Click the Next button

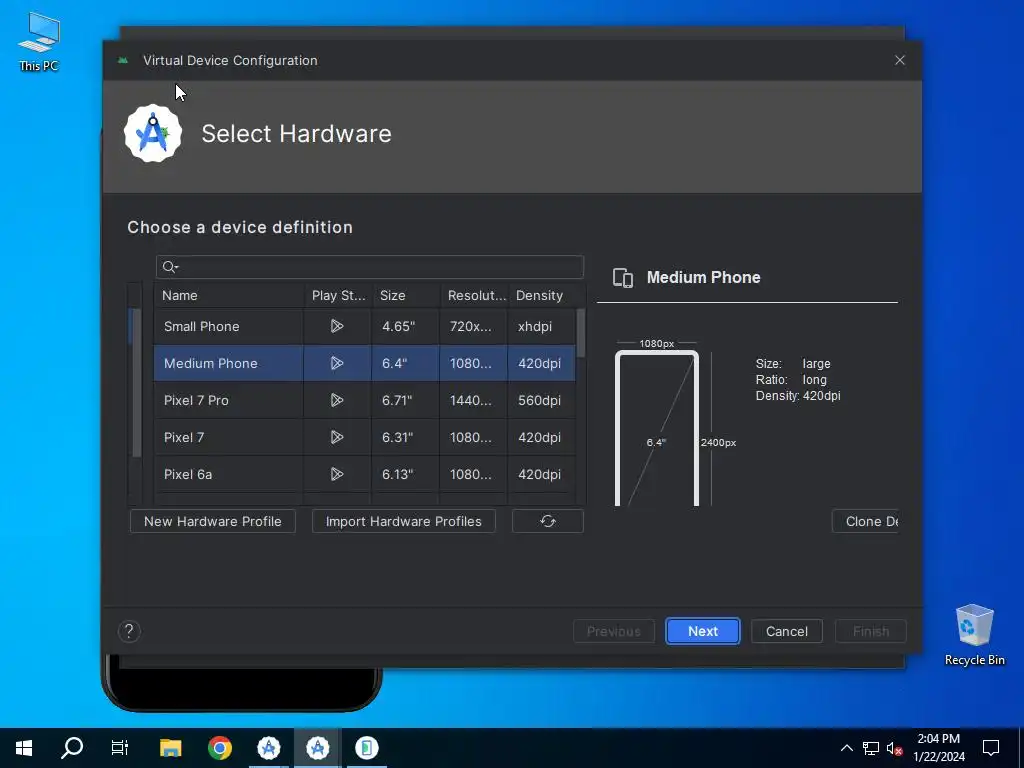[x=703, y=632]
